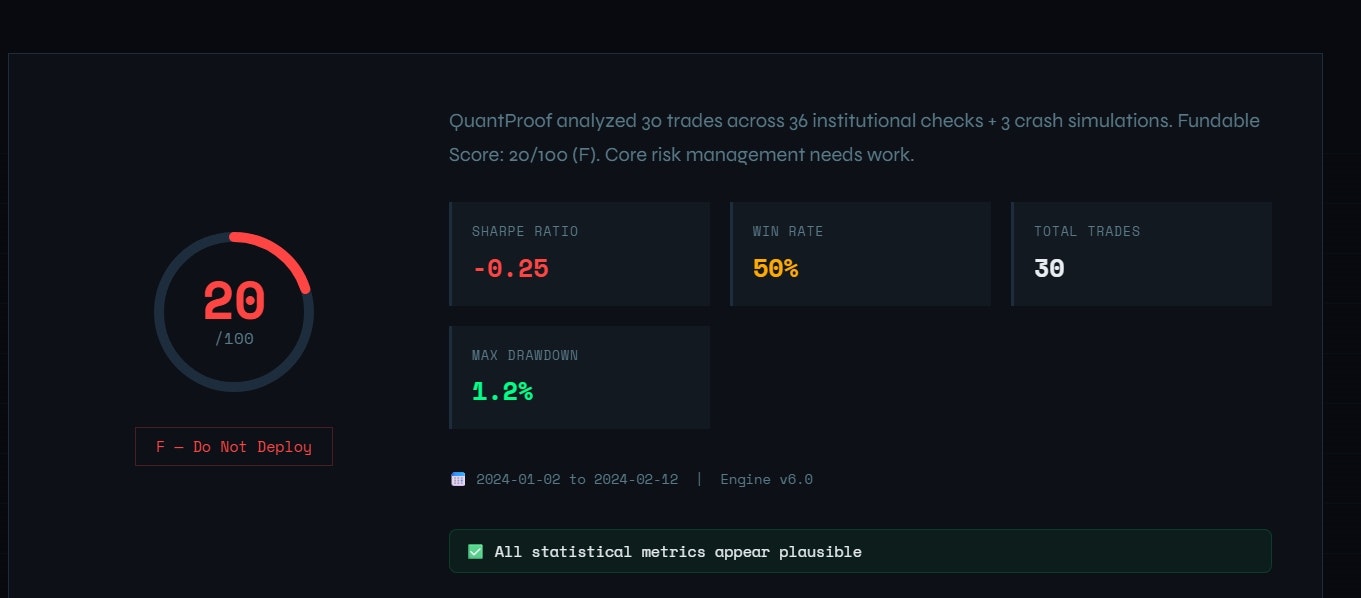The image size is (1361, 598).
Task: Open the statistical metrics plausibility banner
Action: [860, 551]
